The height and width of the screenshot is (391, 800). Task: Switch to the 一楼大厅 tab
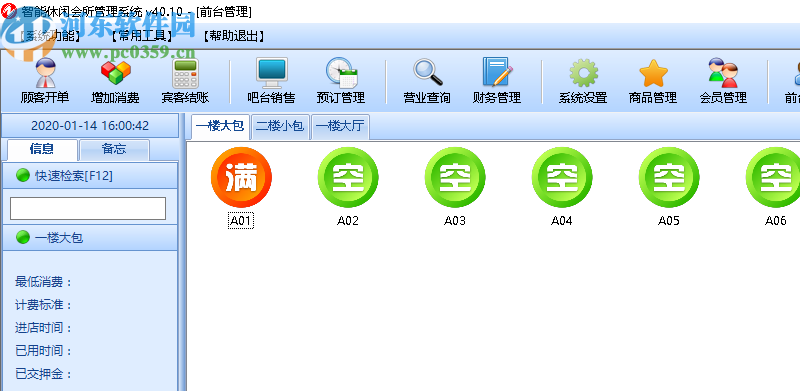[x=340, y=127]
